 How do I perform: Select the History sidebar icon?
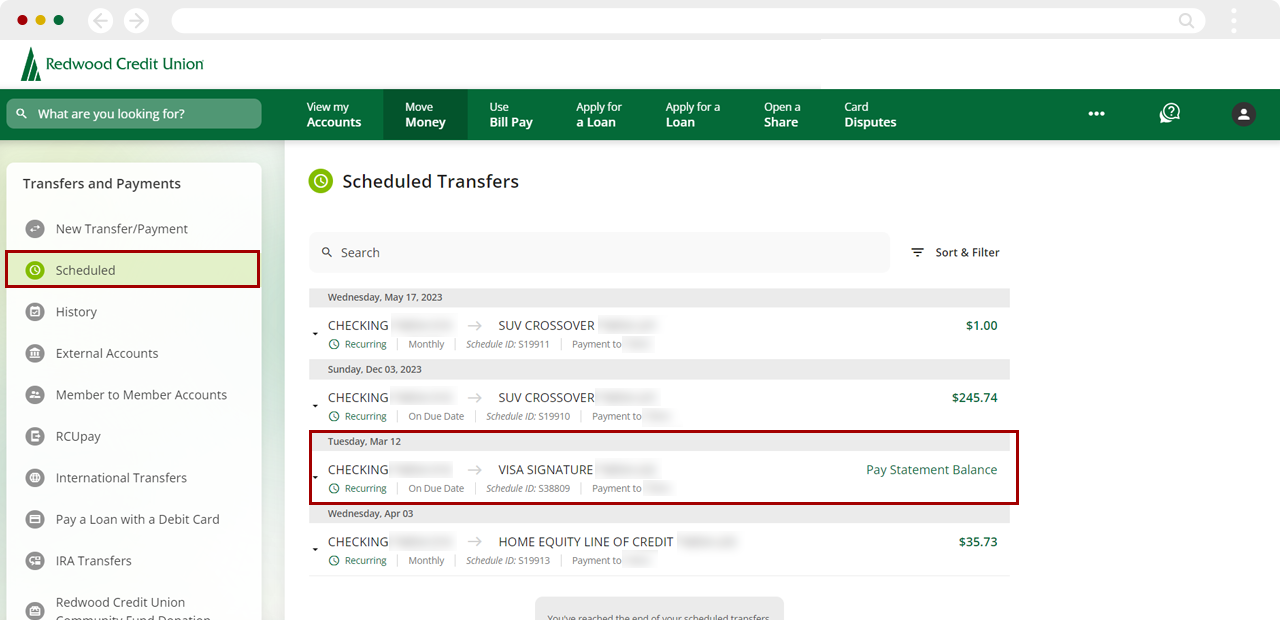click(35, 312)
